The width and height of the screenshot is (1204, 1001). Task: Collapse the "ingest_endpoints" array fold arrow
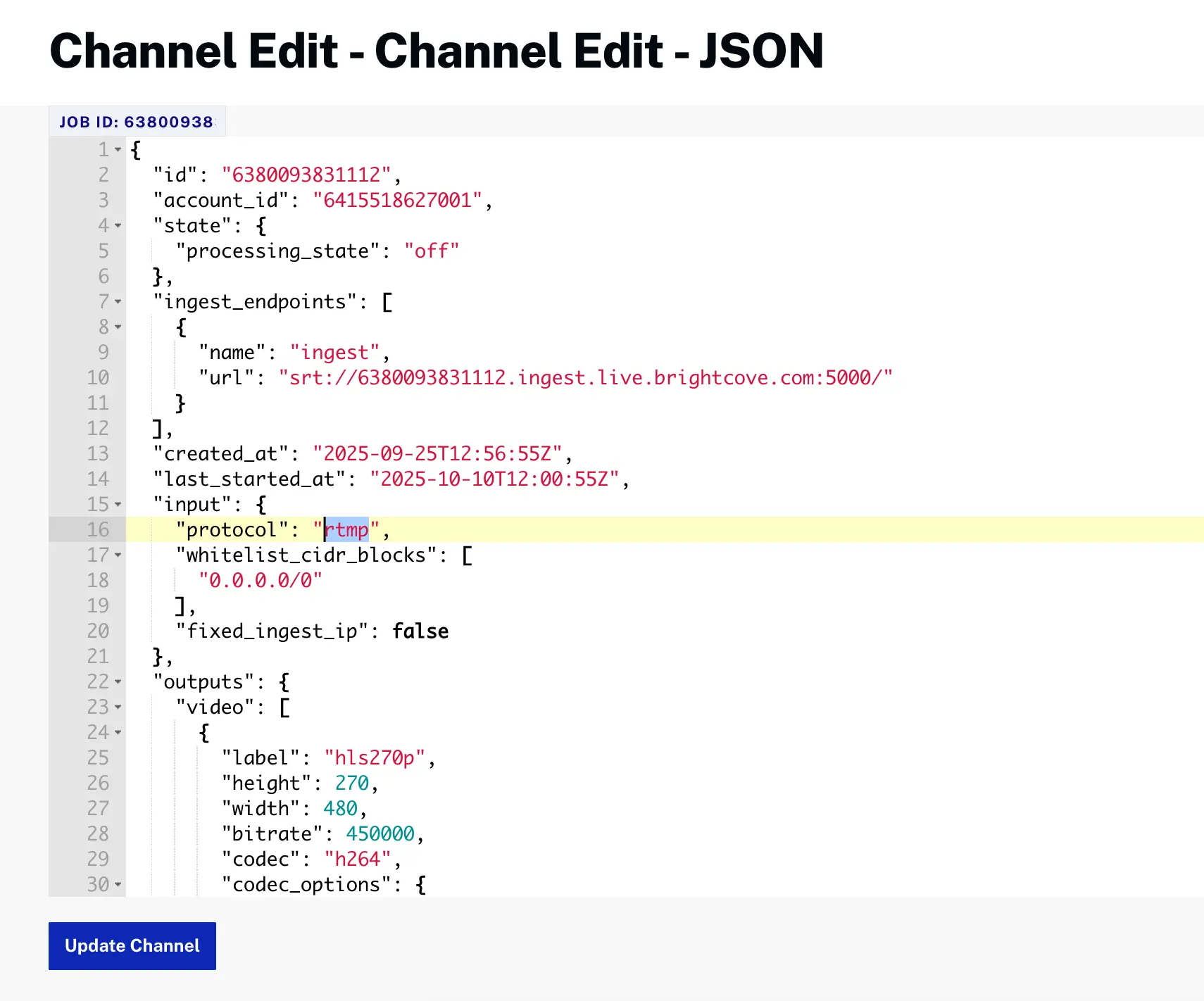pos(118,303)
